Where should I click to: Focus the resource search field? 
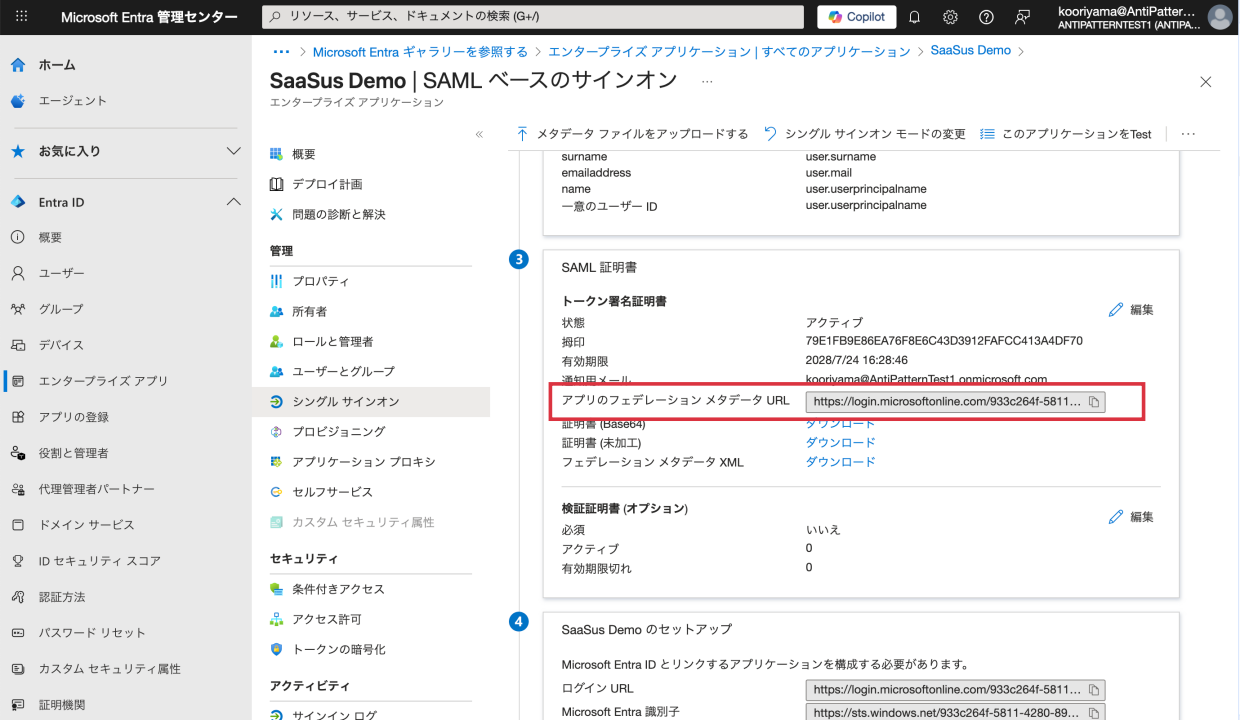click(x=533, y=17)
